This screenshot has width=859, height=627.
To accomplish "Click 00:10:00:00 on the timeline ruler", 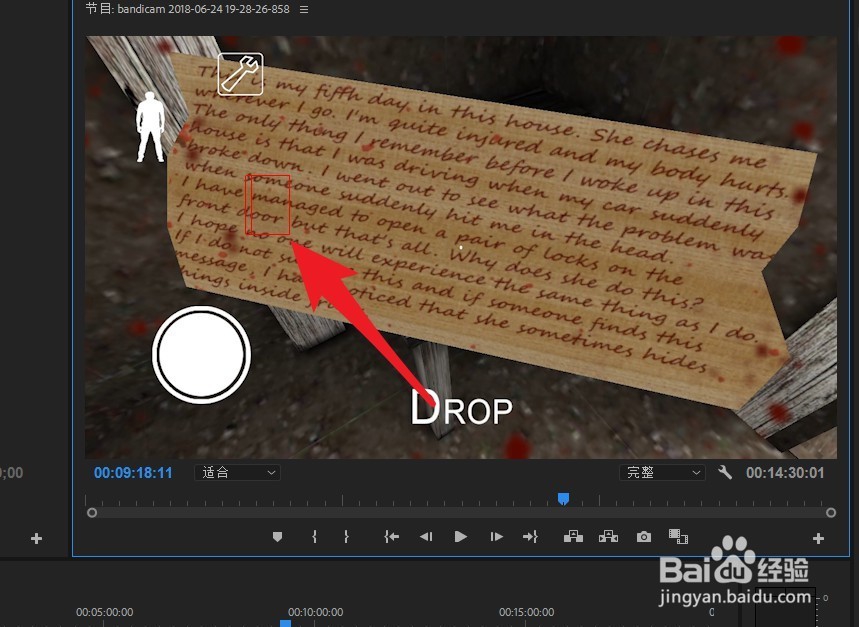I will coord(316,612).
